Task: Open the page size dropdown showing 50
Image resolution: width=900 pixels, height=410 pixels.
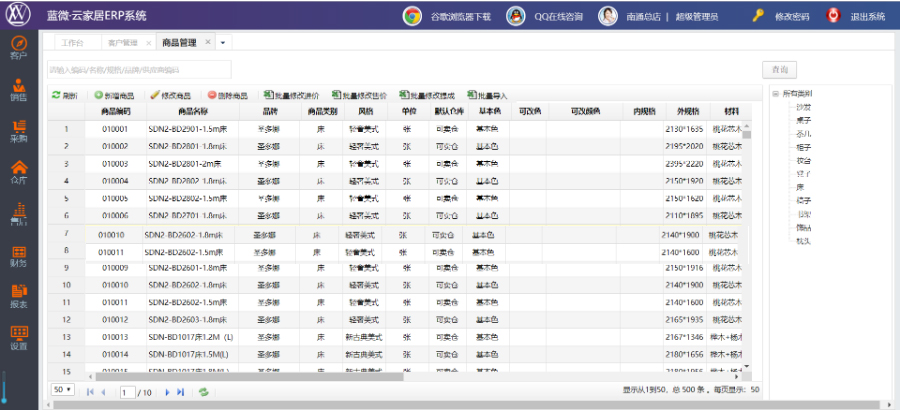Action: point(62,390)
